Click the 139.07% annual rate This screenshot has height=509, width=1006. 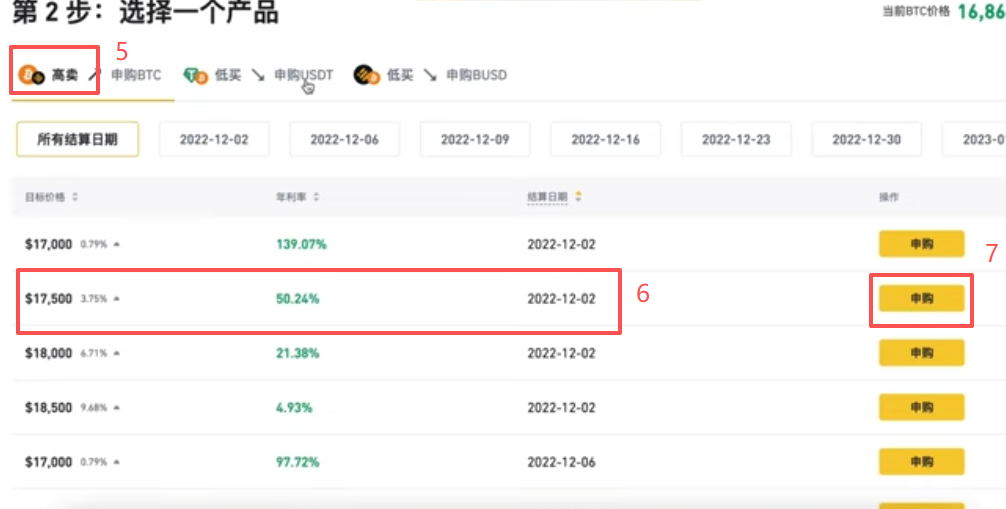[x=301, y=245]
